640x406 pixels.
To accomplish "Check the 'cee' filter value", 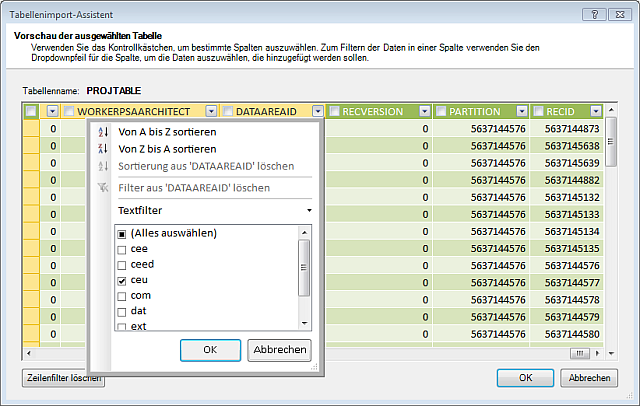I will [x=121, y=248].
